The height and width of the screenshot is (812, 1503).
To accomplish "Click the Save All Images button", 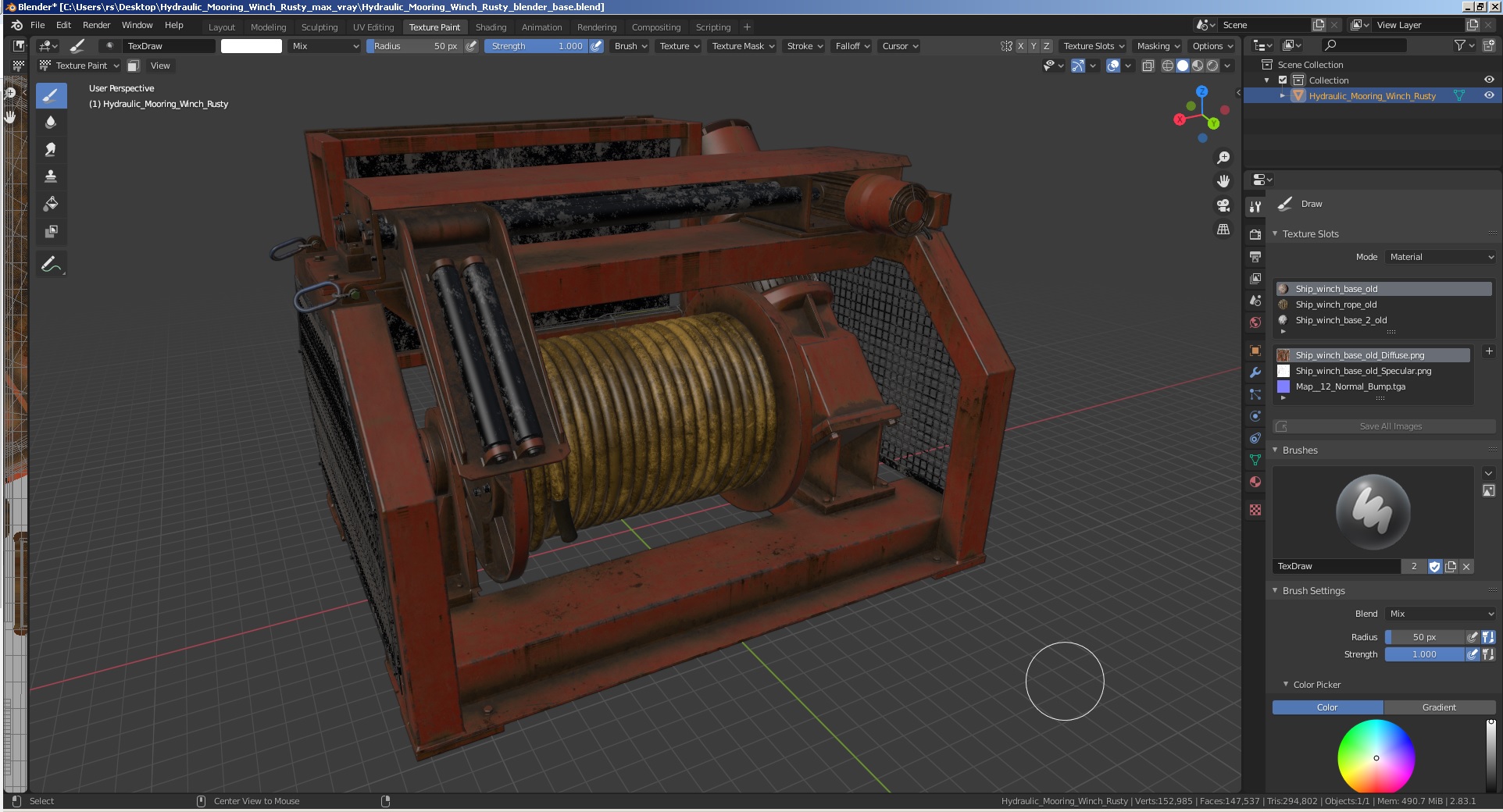I will (x=1384, y=426).
